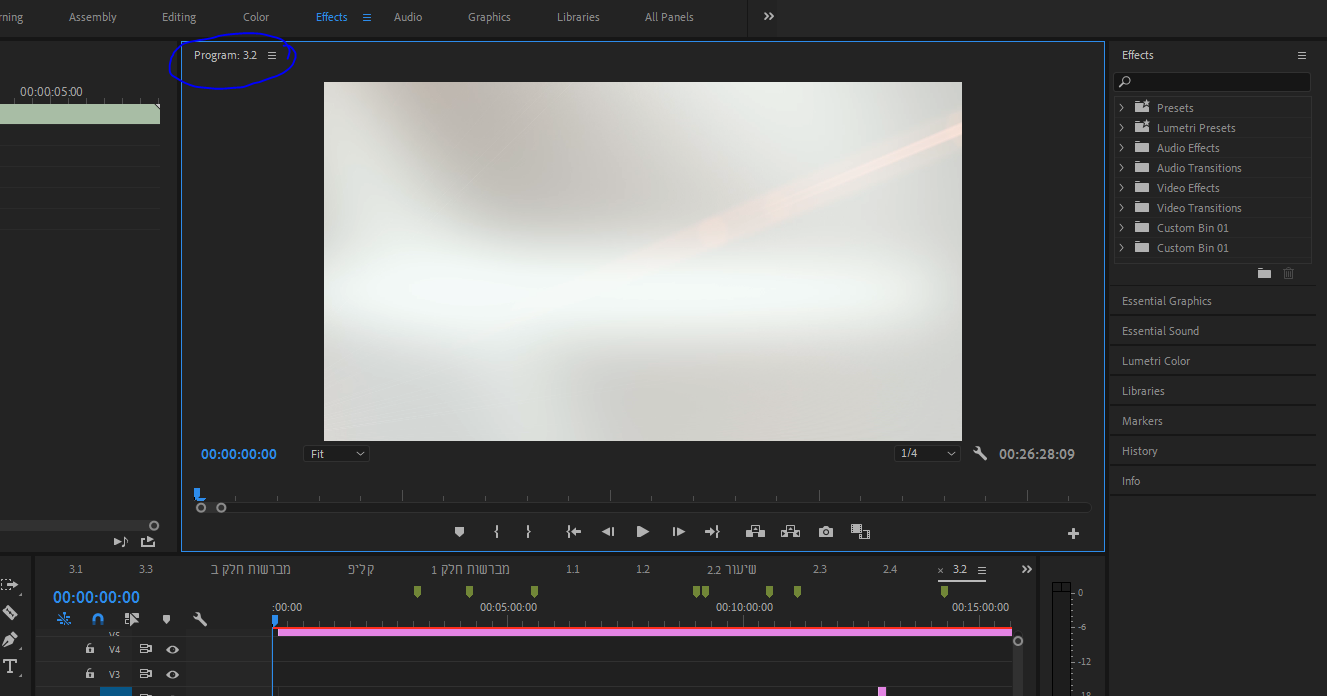Create a new custom bin in Effects
The image size is (1327, 696).
[1264, 273]
